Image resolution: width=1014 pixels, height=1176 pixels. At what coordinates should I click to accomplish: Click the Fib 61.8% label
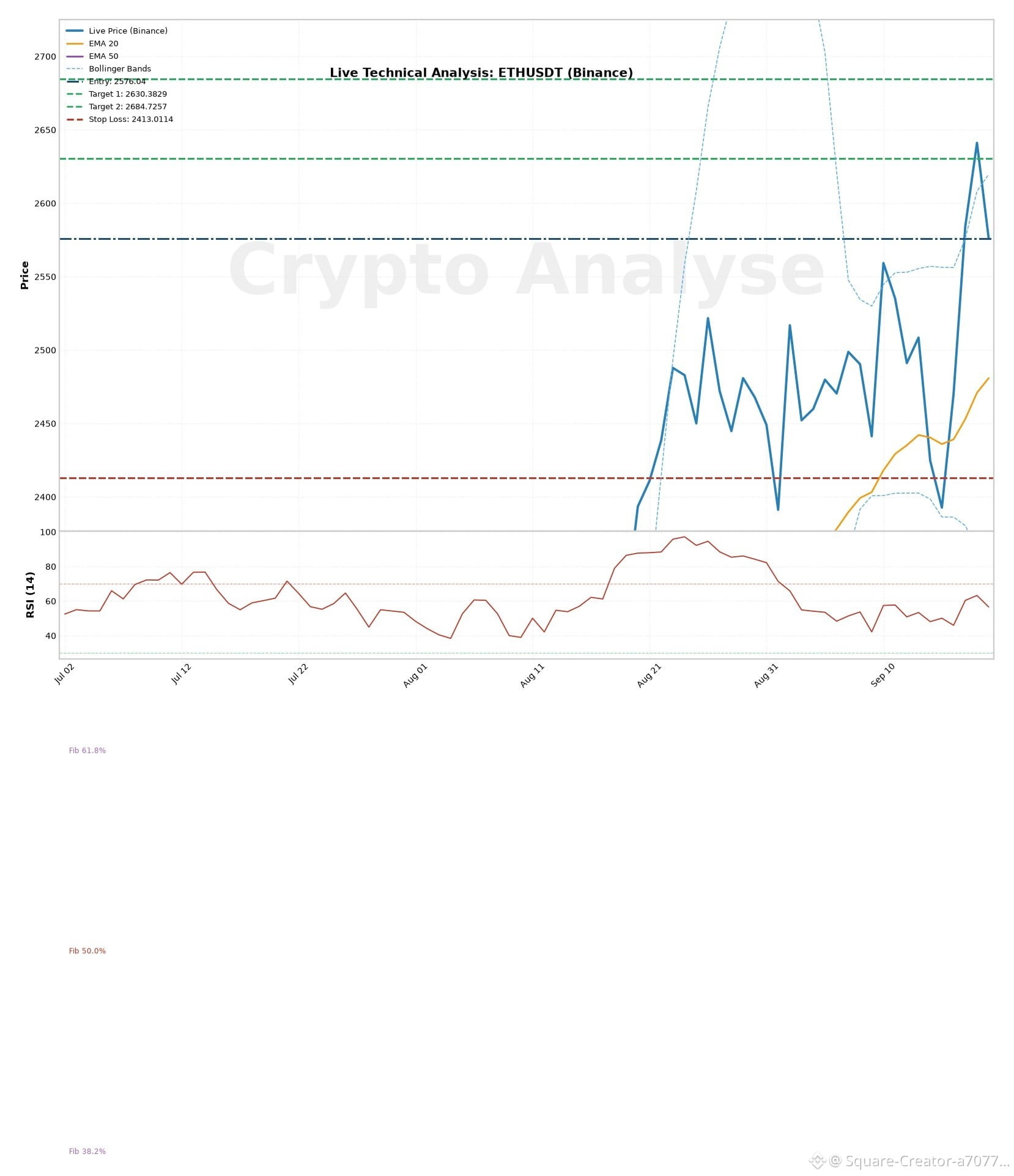[87, 750]
